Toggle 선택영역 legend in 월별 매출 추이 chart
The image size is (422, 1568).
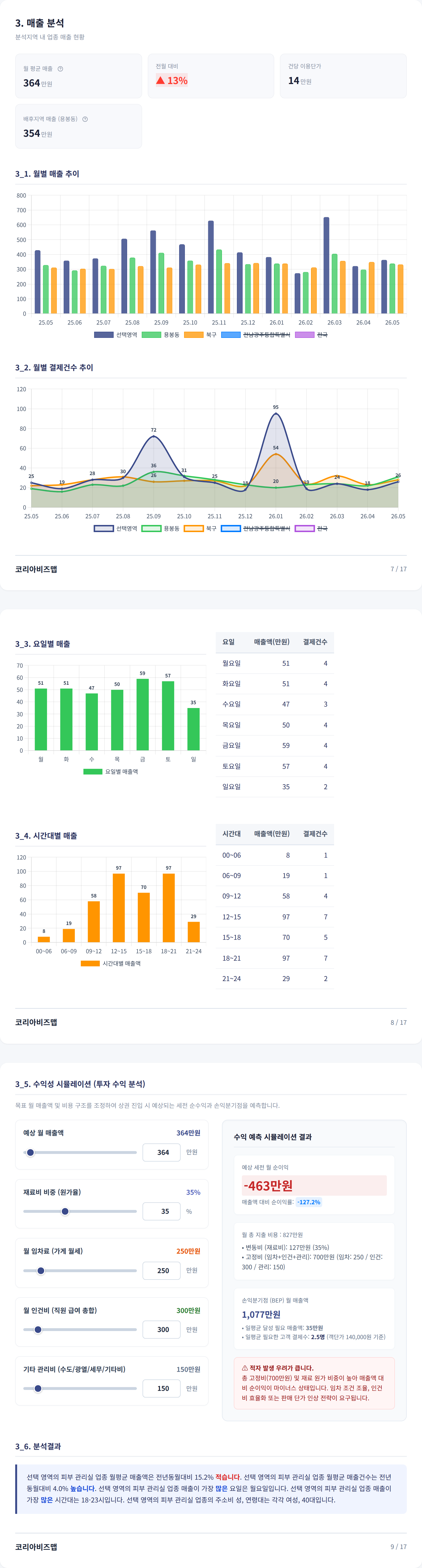click(116, 335)
